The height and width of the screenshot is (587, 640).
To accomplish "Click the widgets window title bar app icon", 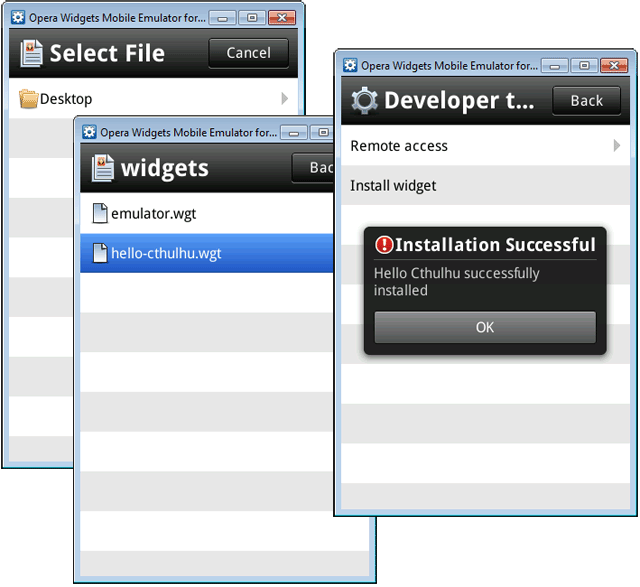I will pyautogui.click(x=89, y=132).
